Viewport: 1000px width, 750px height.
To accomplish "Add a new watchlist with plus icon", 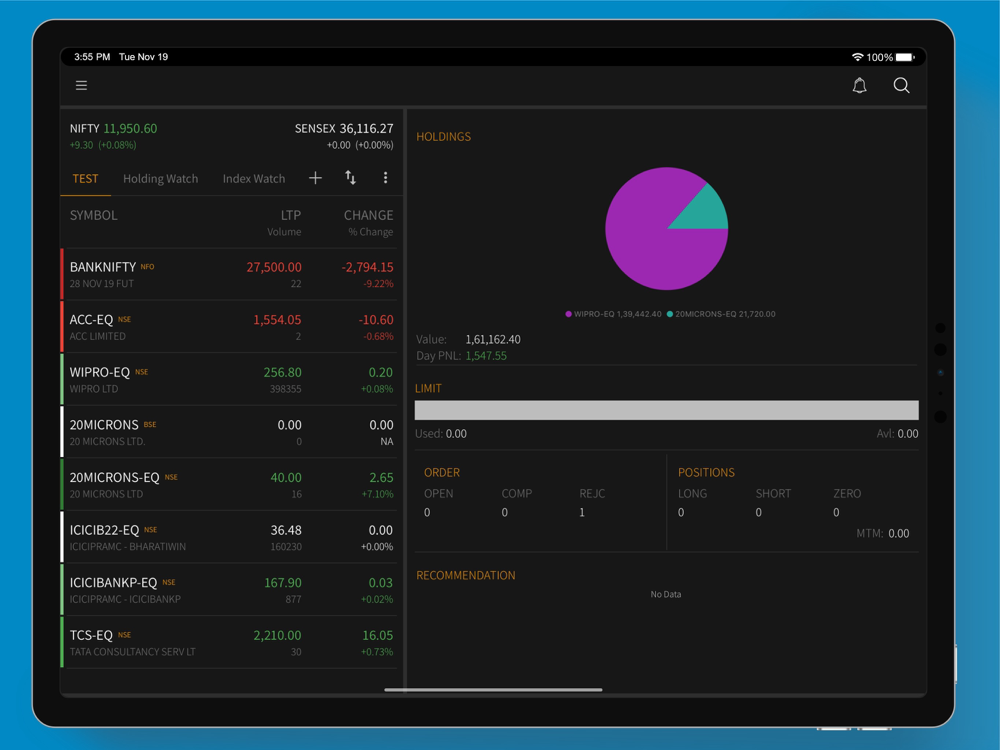I will coord(315,178).
